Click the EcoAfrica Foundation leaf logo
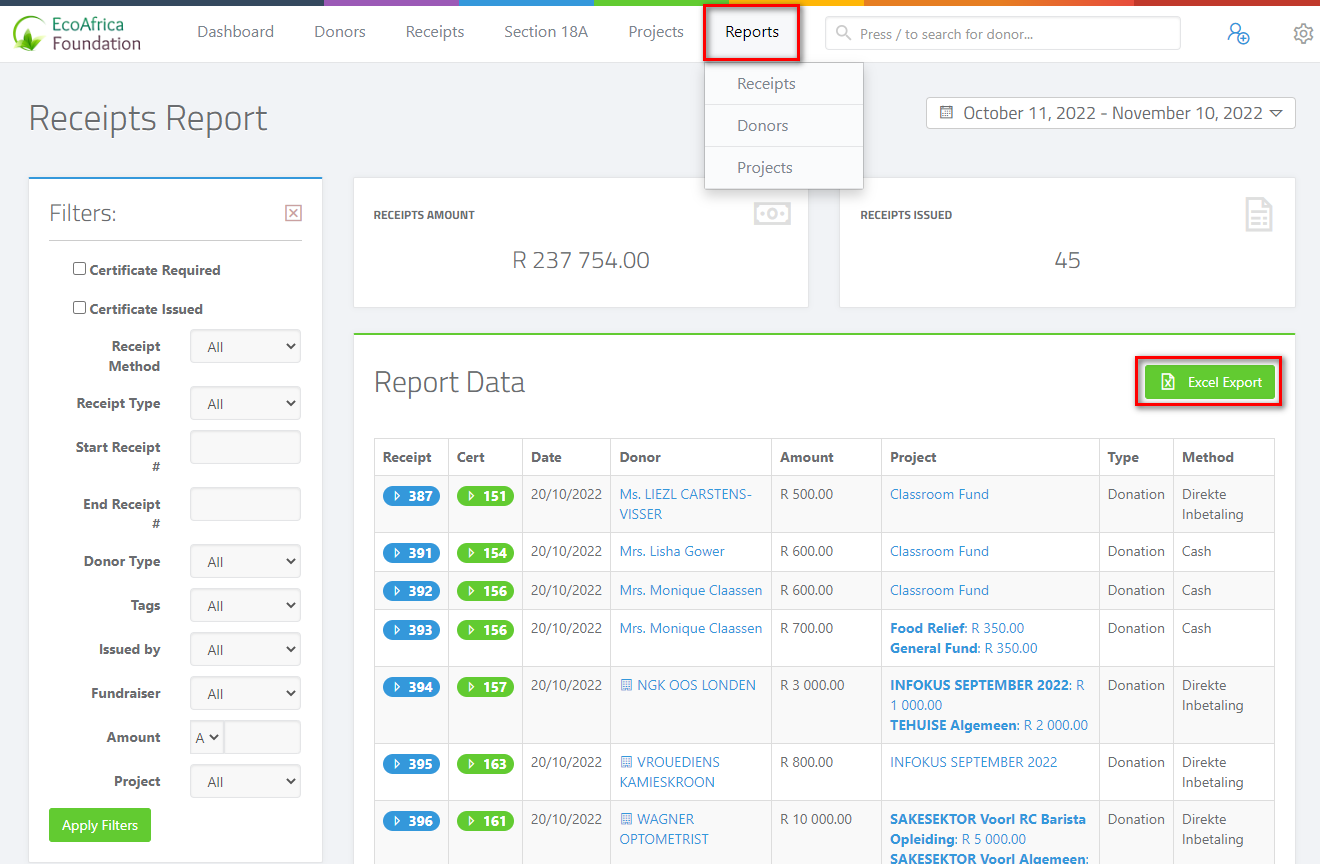 click(x=27, y=32)
